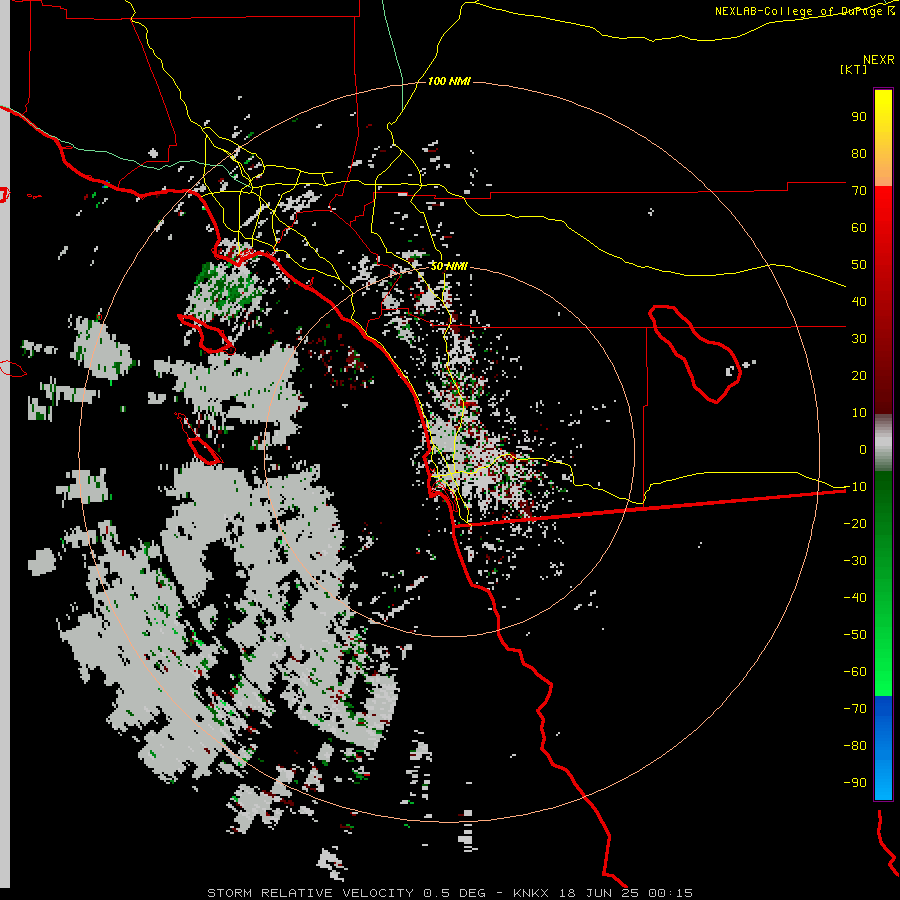Select the -50 value on velocity scale
900x900 pixels.
coord(855,635)
